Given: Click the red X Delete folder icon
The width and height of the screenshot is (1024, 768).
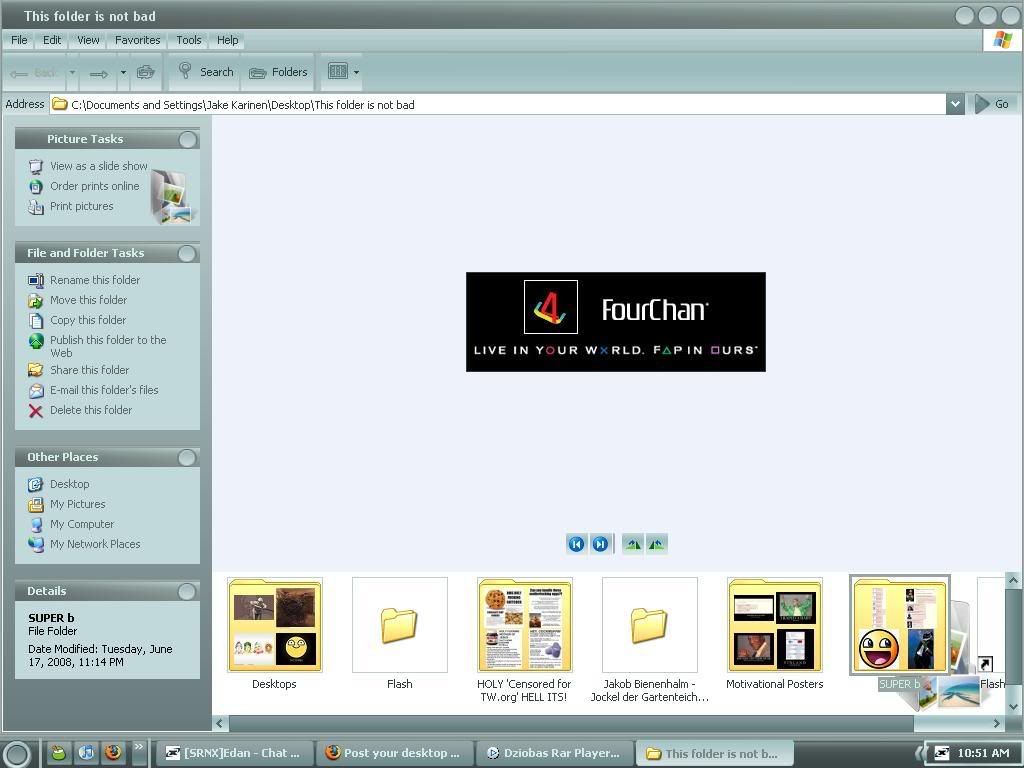Looking at the screenshot, I should tap(35, 411).
